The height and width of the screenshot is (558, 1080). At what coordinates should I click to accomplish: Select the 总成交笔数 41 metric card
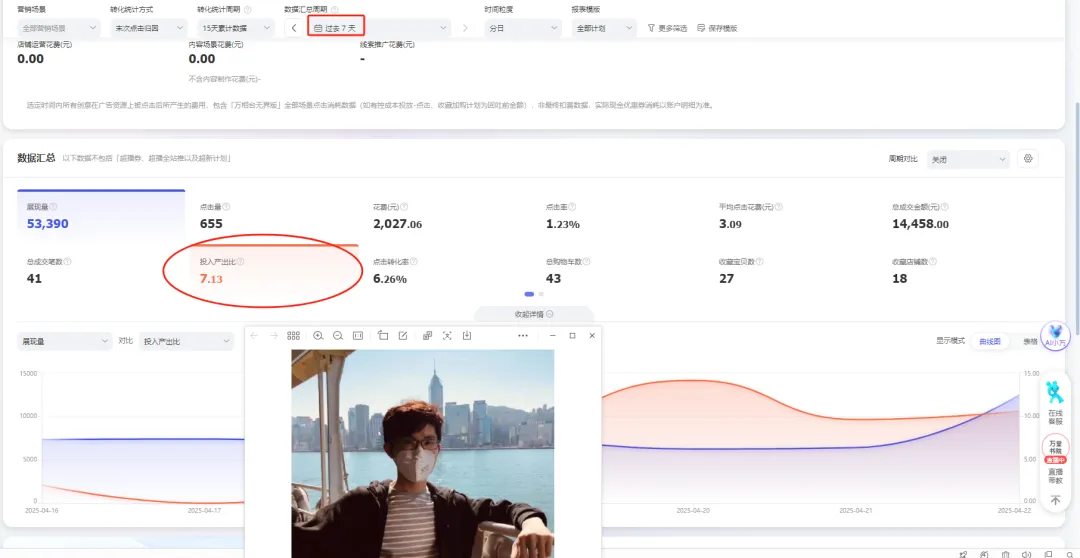click(101, 270)
